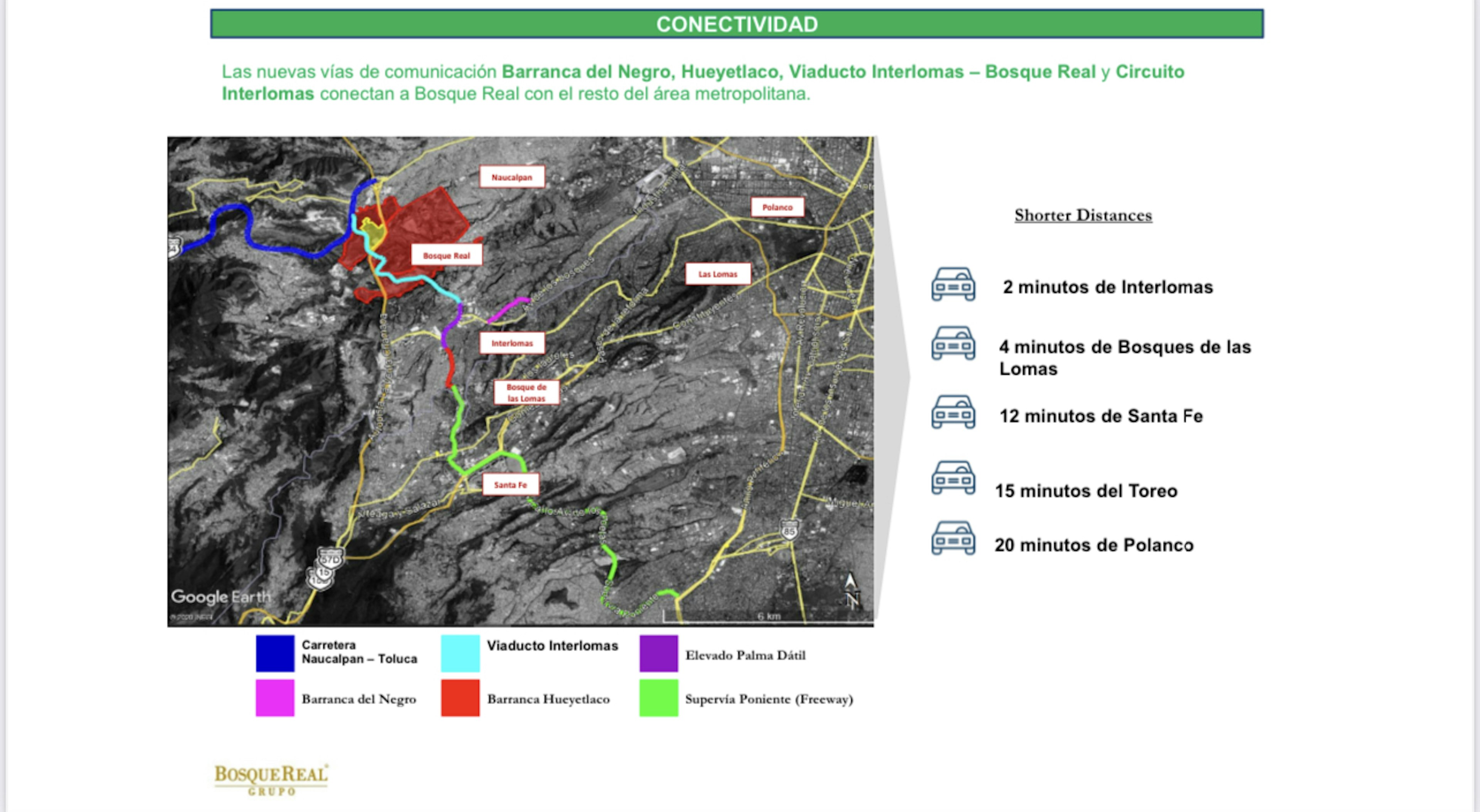1480x812 pixels.
Task: Click the Bosque Real Grupo logo
Action: (x=271, y=779)
